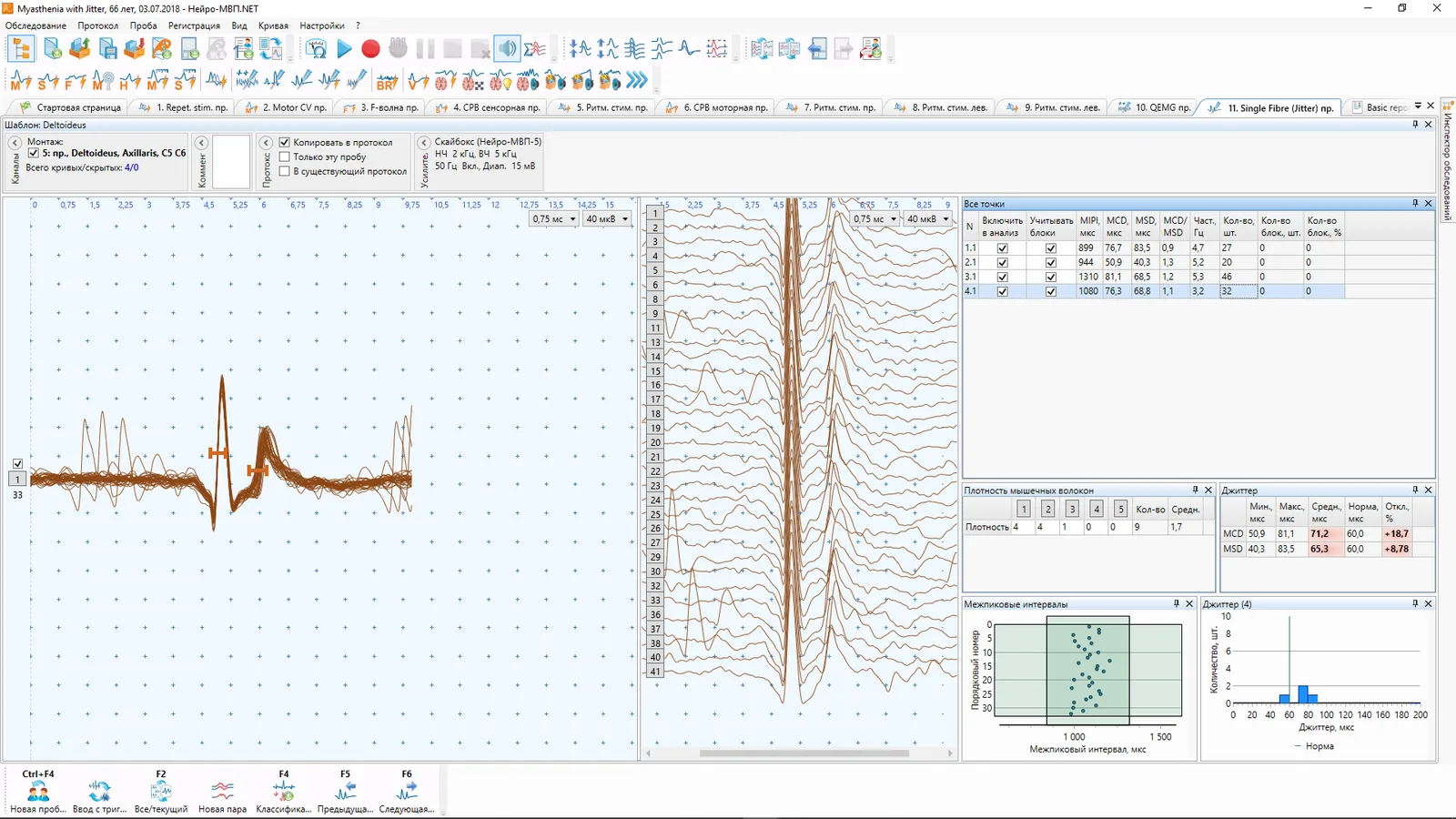Screen dimensions: 1456x819
Task: Click the Ввод с триггером icon
Action: coord(99,791)
